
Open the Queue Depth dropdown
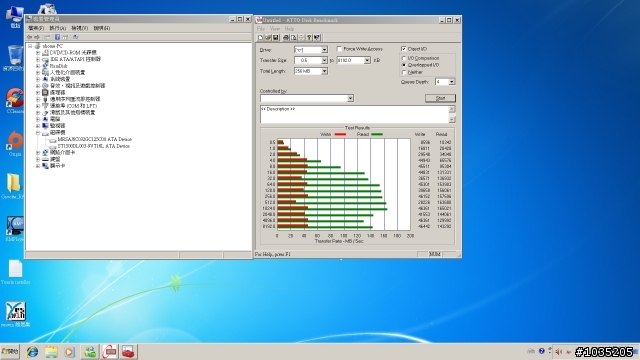[x=451, y=82]
